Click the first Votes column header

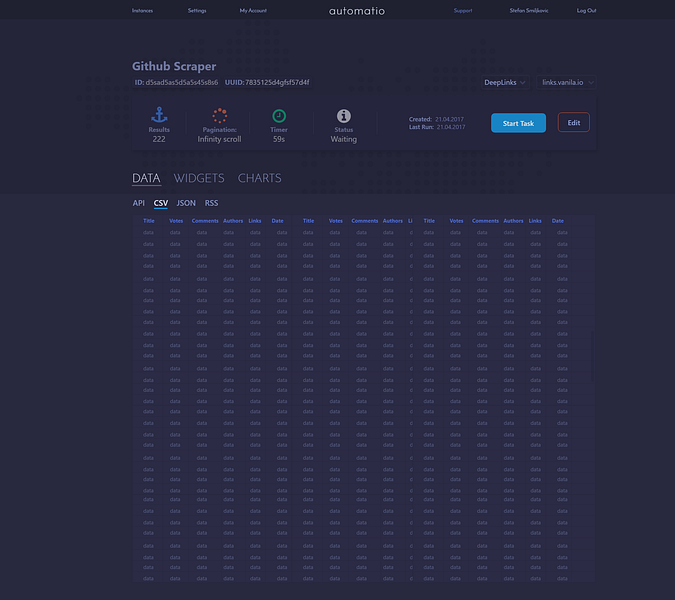(x=176, y=221)
